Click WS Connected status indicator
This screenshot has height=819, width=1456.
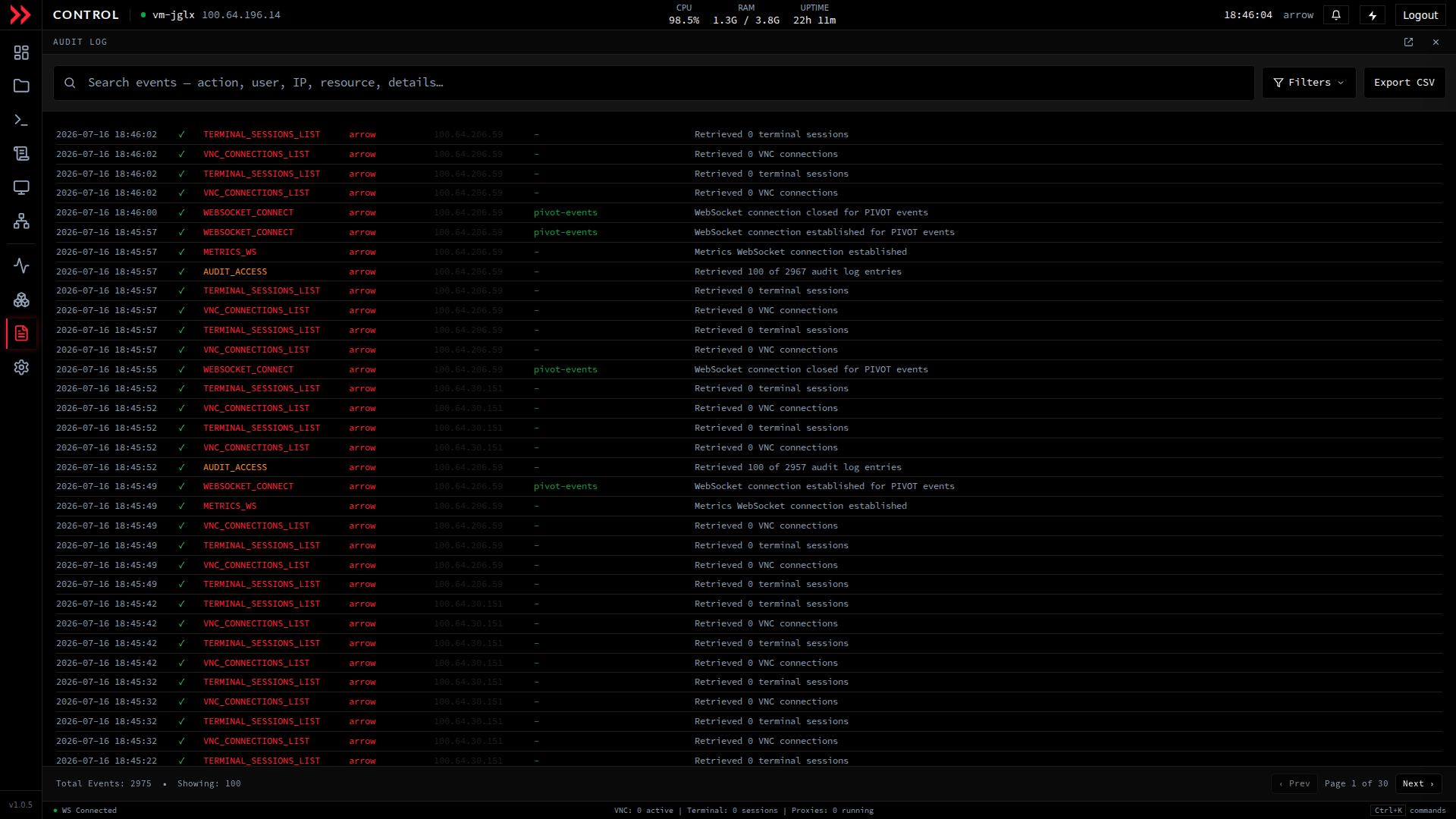(x=85, y=810)
